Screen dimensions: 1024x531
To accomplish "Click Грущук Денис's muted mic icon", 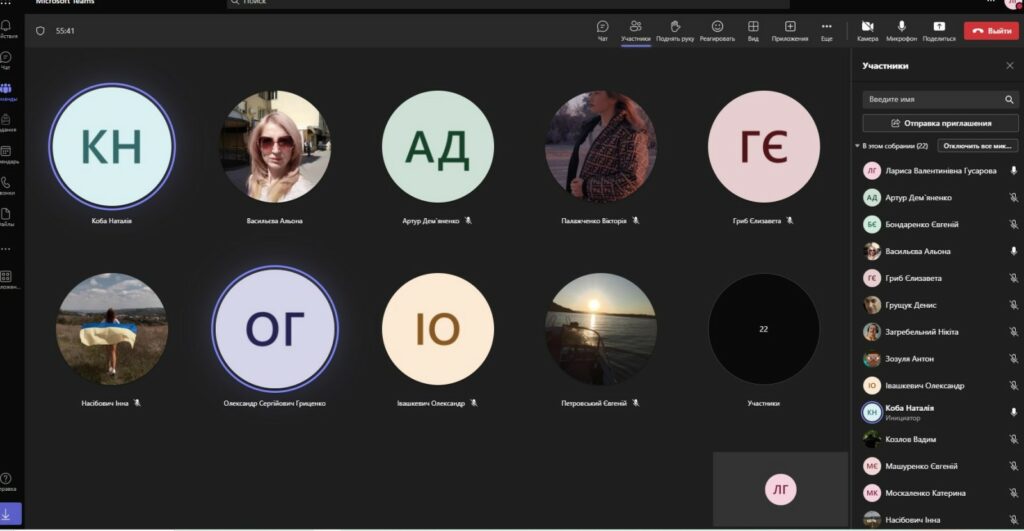I will point(1014,304).
